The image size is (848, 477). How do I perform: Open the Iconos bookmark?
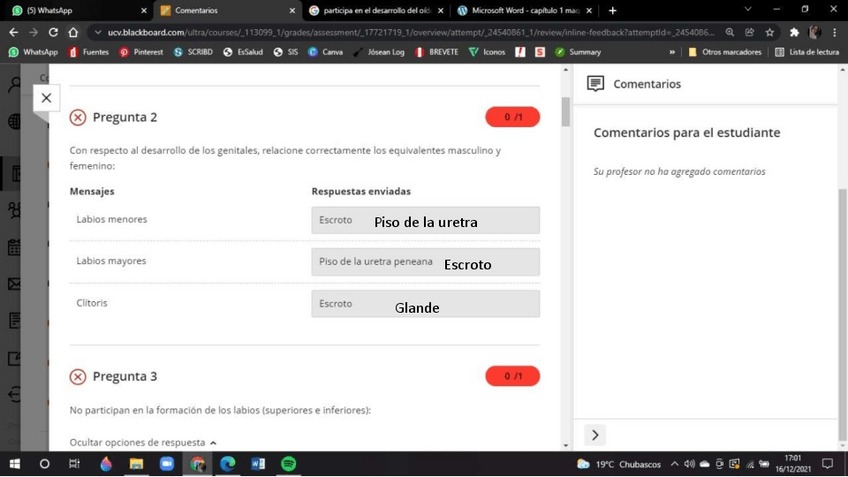pos(487,52)
